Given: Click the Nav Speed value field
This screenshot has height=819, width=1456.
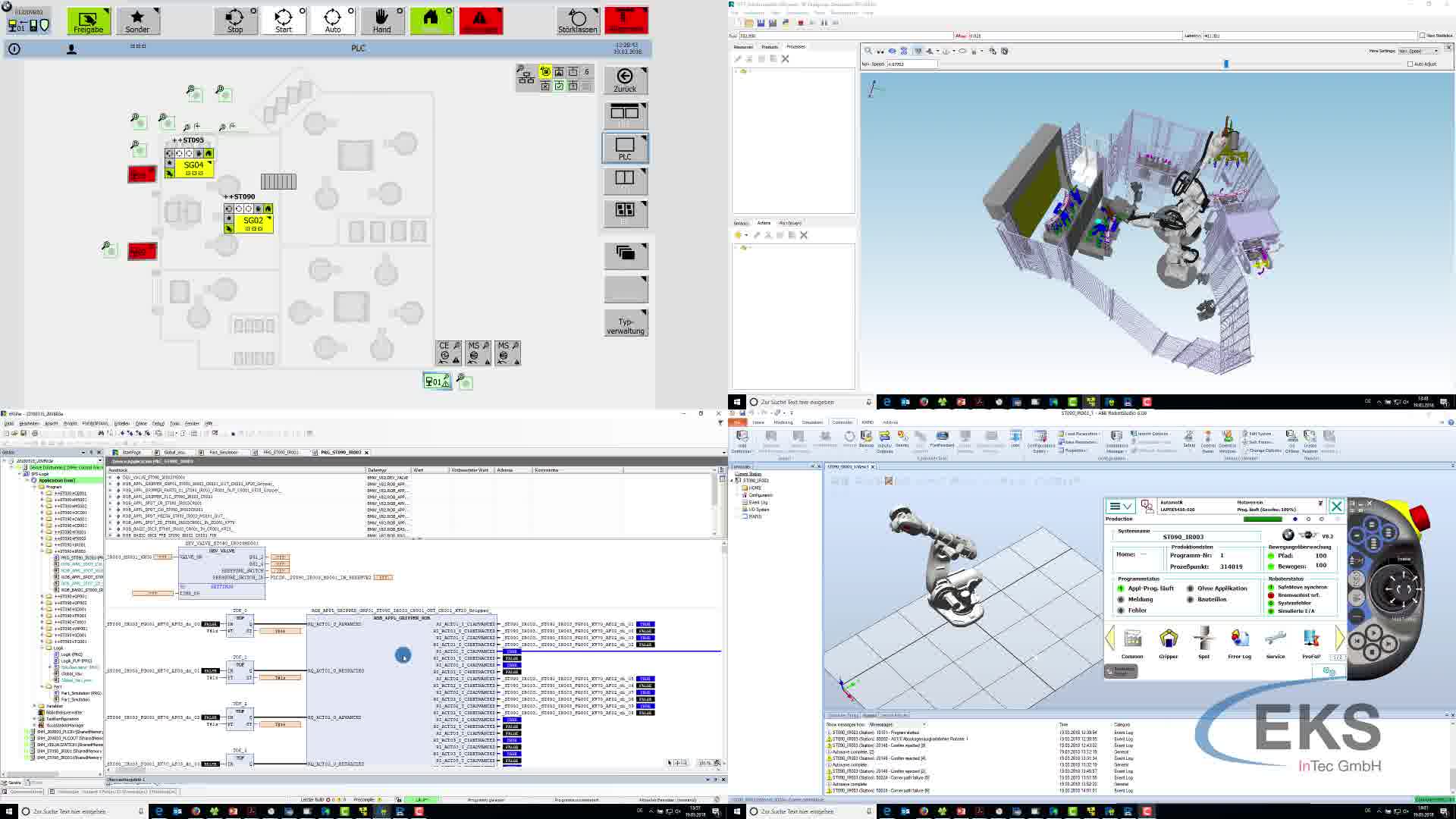Looking at the screenshot, I should pyautogui.click(x=912, y=64).
